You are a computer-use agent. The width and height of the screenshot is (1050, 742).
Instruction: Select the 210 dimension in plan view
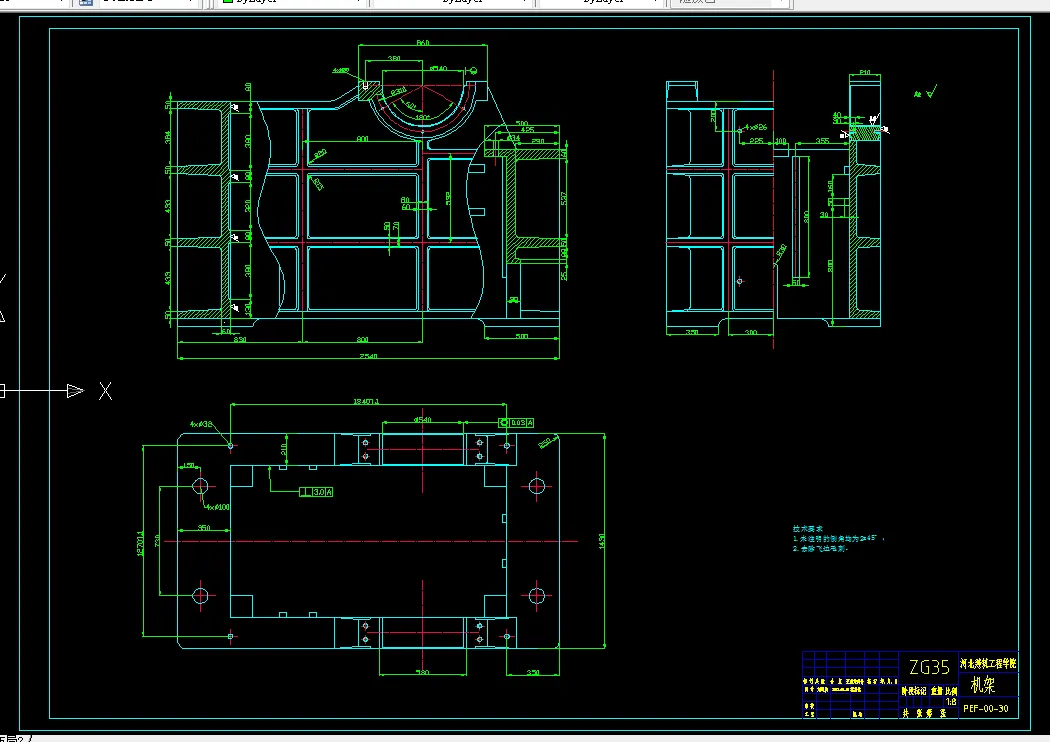tap(284, 449)
